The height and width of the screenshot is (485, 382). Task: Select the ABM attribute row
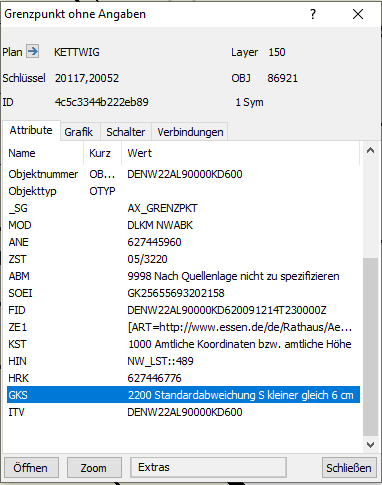(183, 276)
